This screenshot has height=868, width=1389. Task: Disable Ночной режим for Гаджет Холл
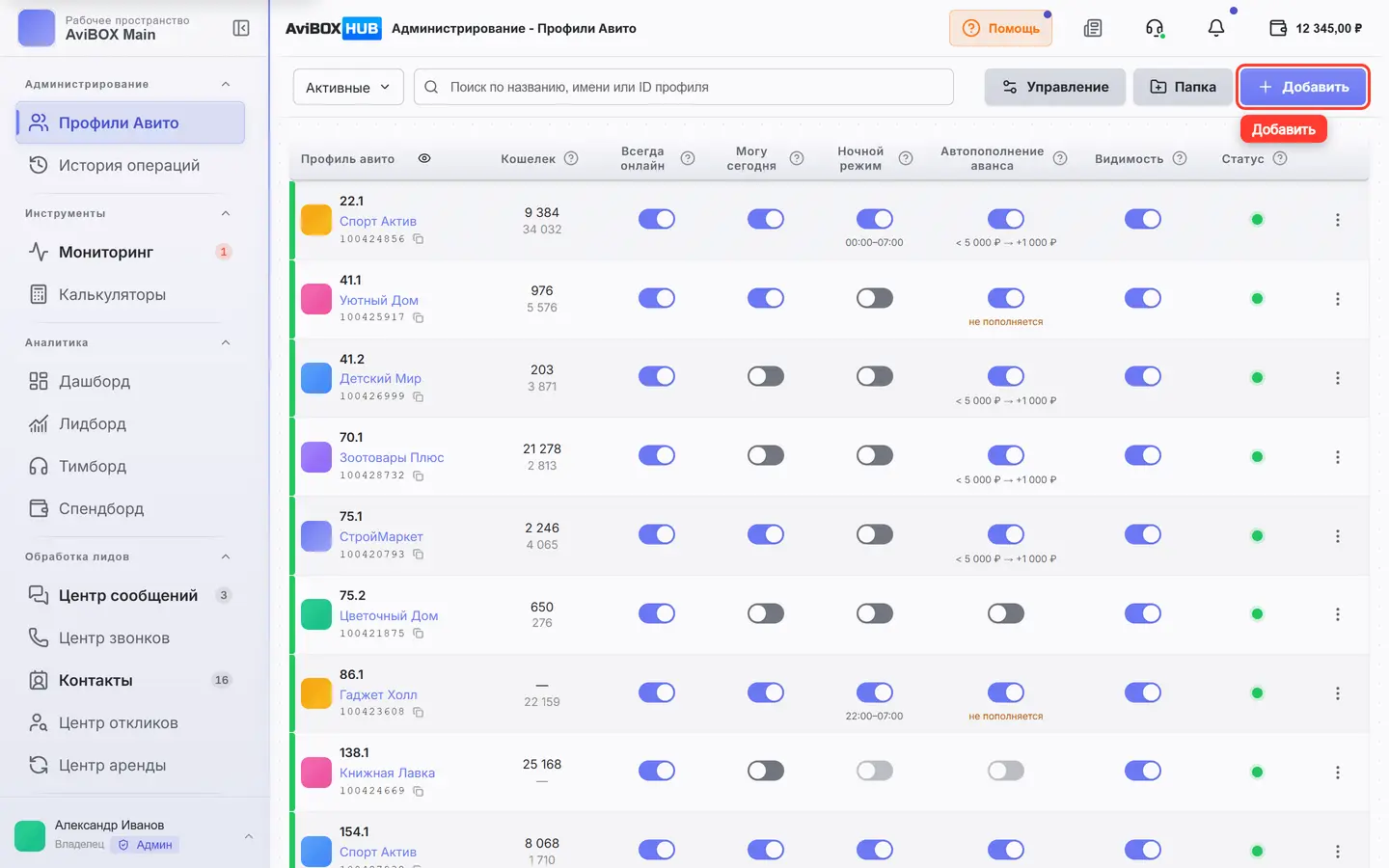(x=875, y=692)
